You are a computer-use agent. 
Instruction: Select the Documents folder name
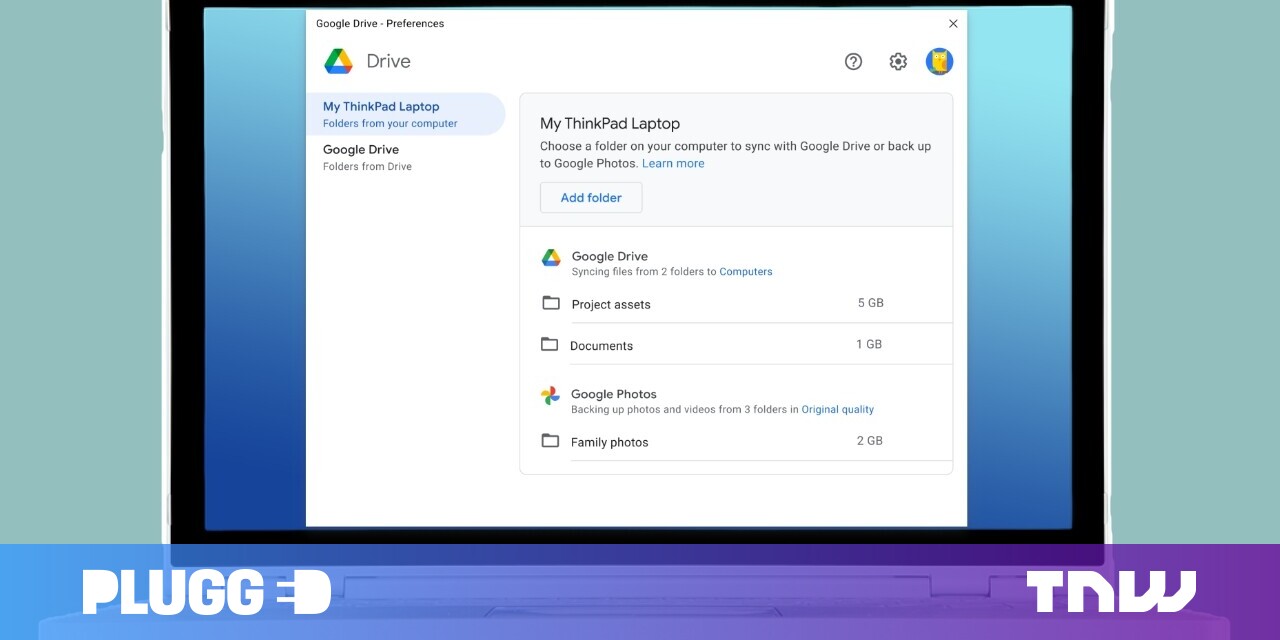[601, 346]
